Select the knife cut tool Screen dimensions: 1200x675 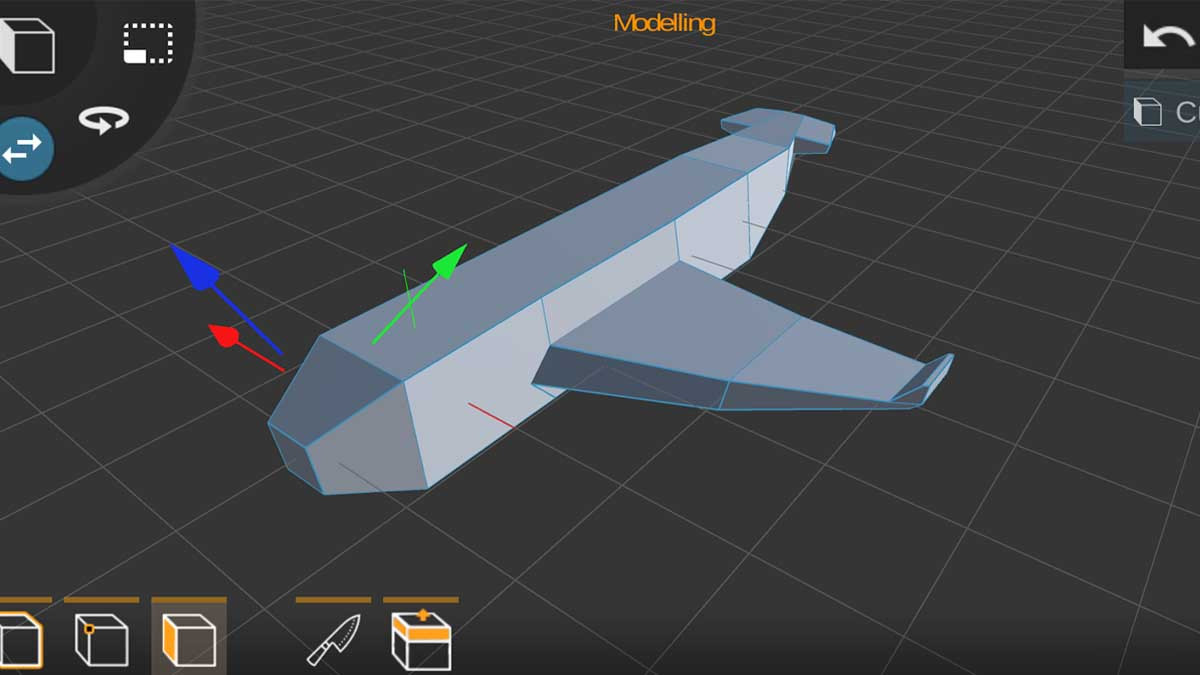(333, 640)
